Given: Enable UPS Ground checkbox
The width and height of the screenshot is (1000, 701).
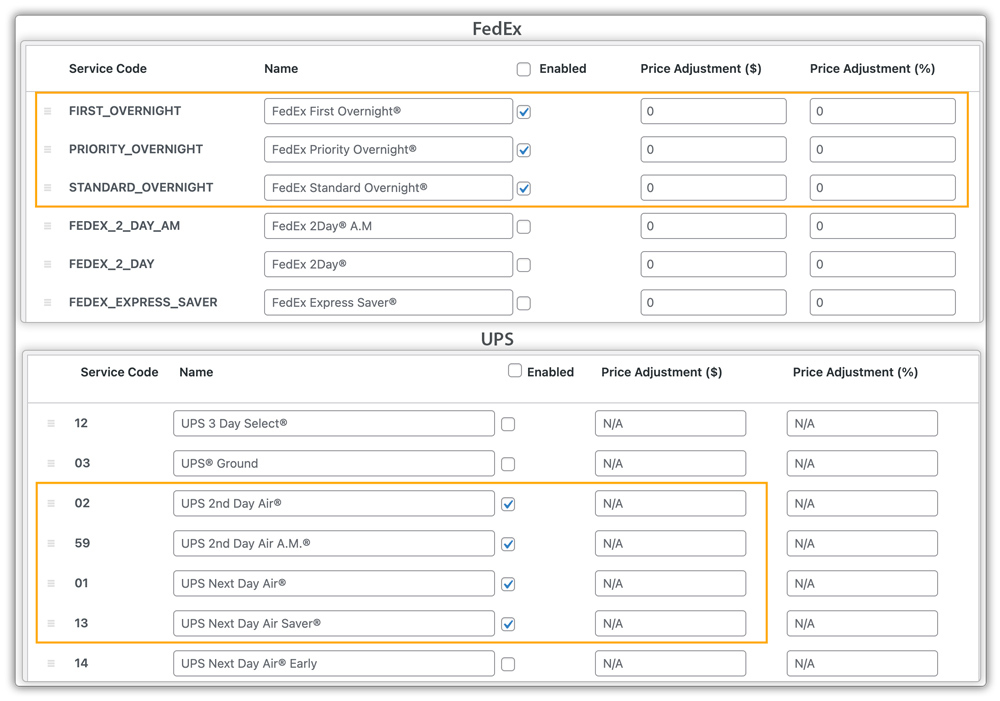Looking at the screenshot, I should (508, 464).
